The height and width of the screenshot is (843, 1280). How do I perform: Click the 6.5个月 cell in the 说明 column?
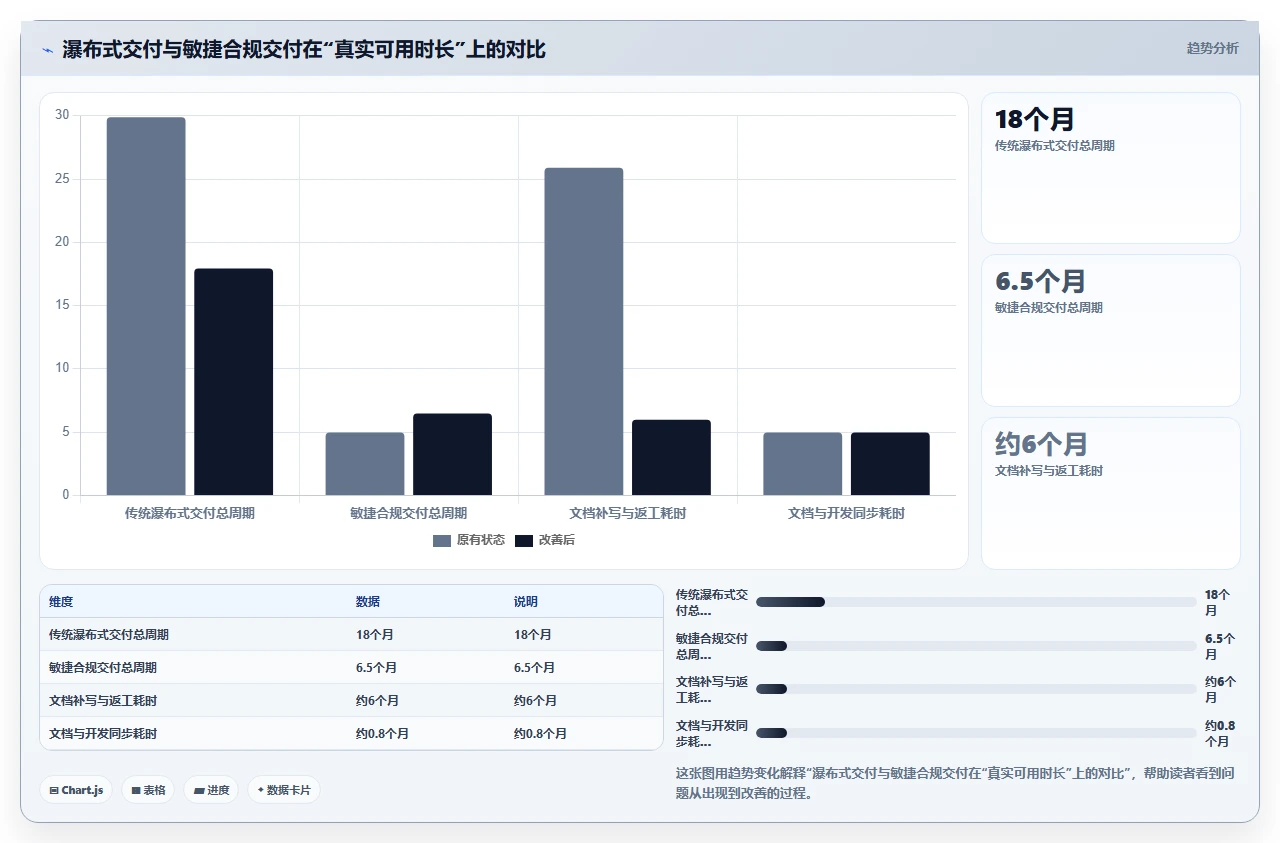tap(534, 668)
